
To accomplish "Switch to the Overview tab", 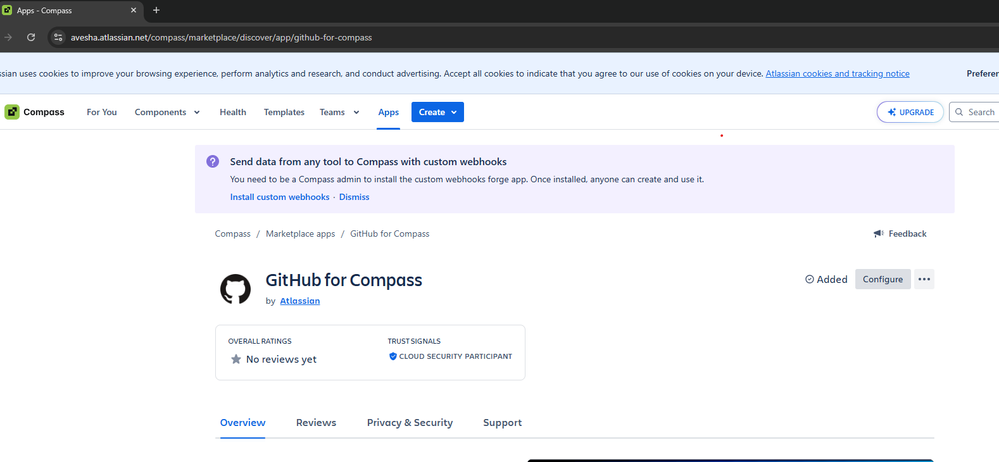I will (243, 422).
